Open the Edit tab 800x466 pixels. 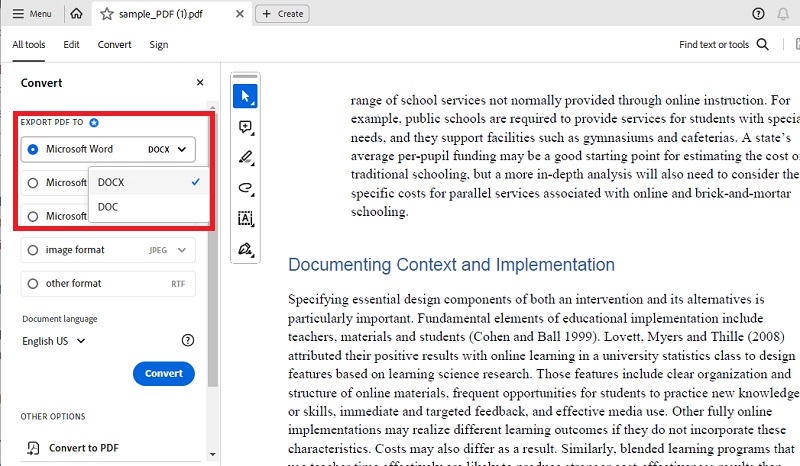click(71, 44)
